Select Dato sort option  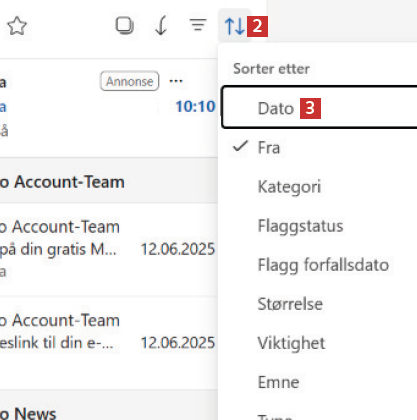coord(319,107)
